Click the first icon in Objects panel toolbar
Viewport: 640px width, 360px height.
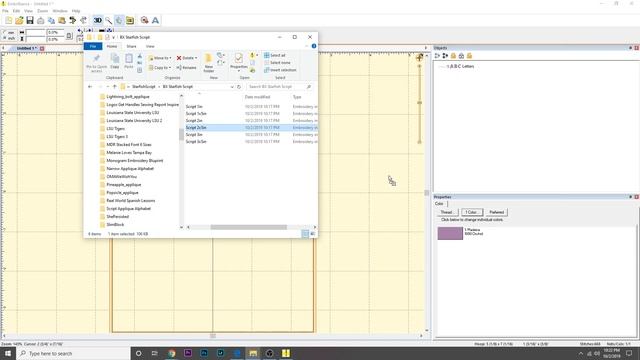(437, 56)
